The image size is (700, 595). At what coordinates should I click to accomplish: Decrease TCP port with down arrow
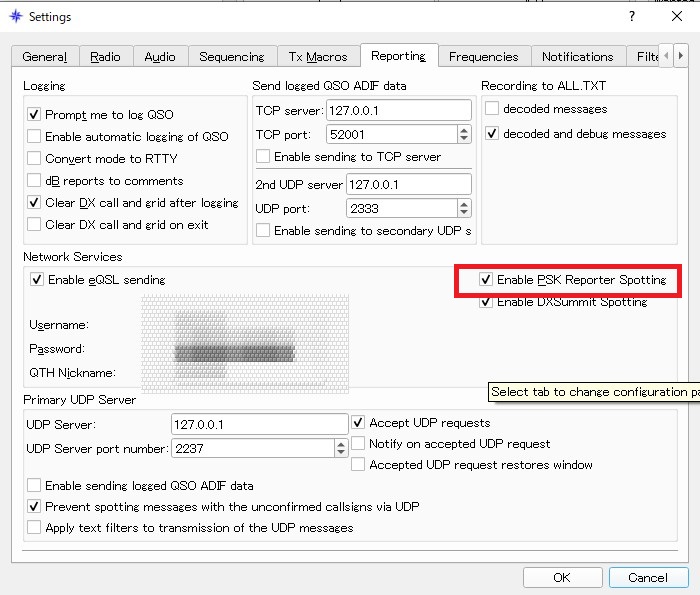464,139
